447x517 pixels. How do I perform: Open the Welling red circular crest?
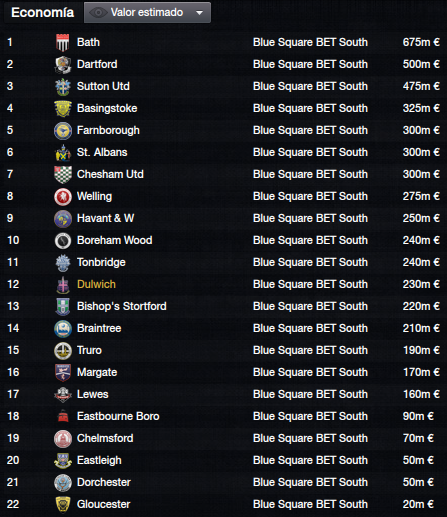point(63,196)
